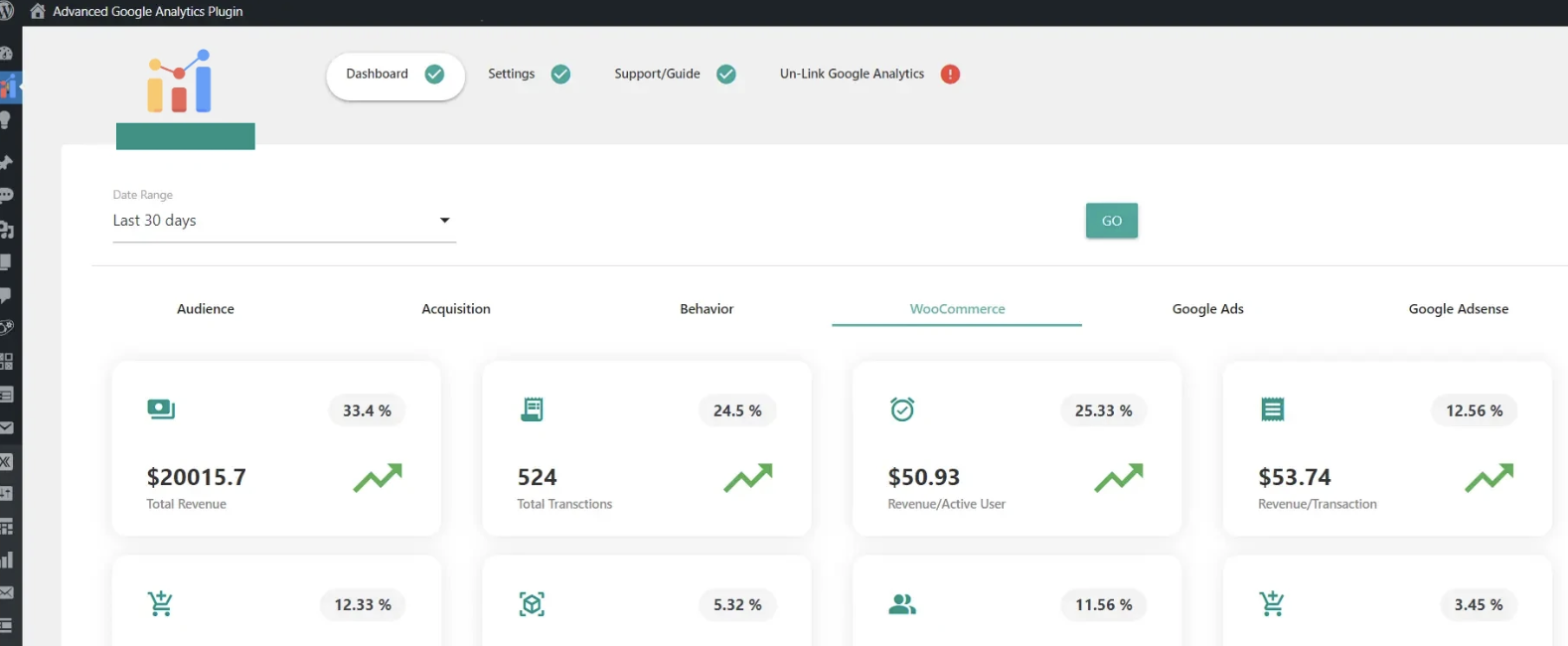Click the 33.4 % badge

(x=367, y=410)
